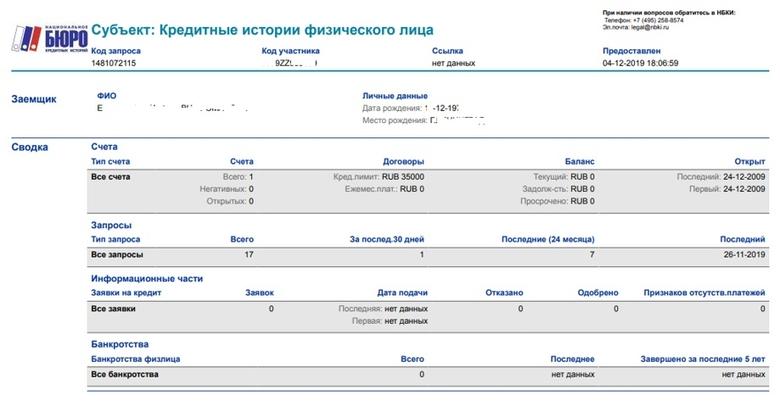Click the 'Отказано' column header
The width and height of the screenshot is (780, 401).
[504, 293]
